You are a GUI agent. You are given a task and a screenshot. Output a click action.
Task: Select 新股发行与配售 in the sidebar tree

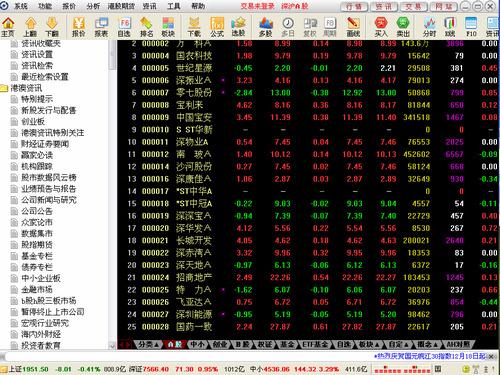[x=49, y=110]
